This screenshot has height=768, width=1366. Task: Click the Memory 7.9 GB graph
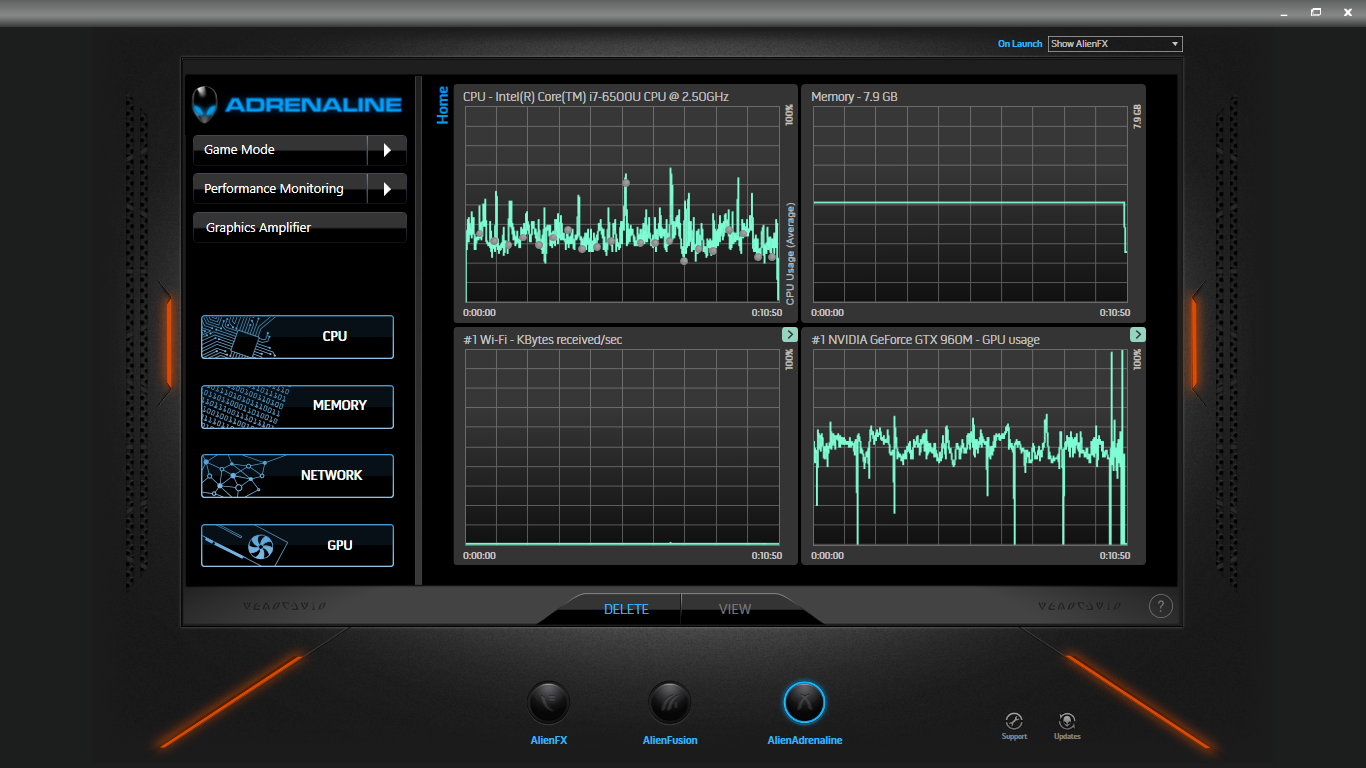point(970,204)
